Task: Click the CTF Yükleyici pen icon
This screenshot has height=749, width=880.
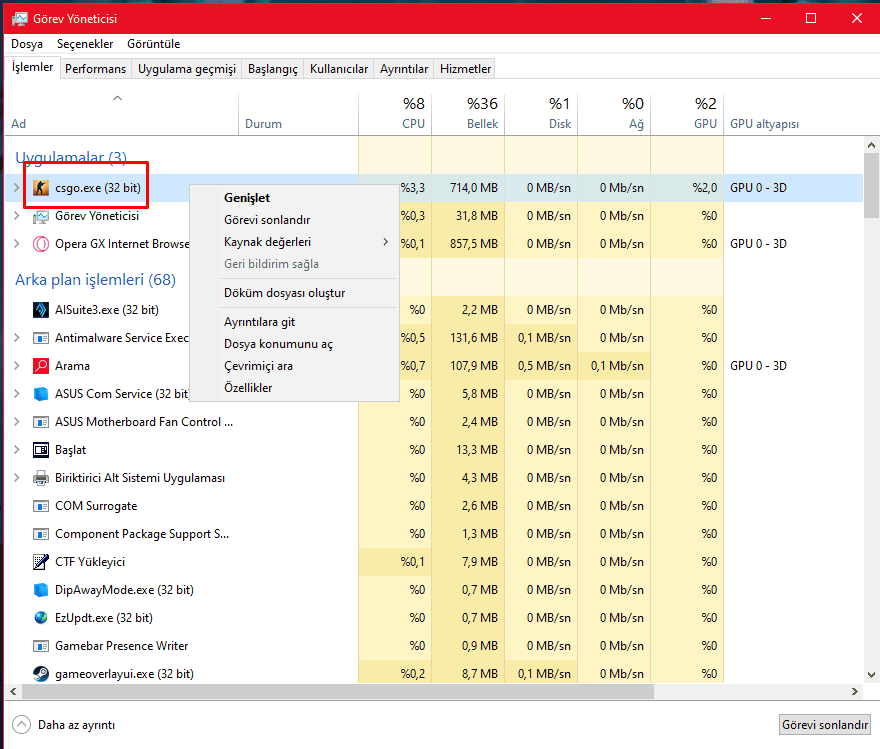Action: (x=41, y=562)
